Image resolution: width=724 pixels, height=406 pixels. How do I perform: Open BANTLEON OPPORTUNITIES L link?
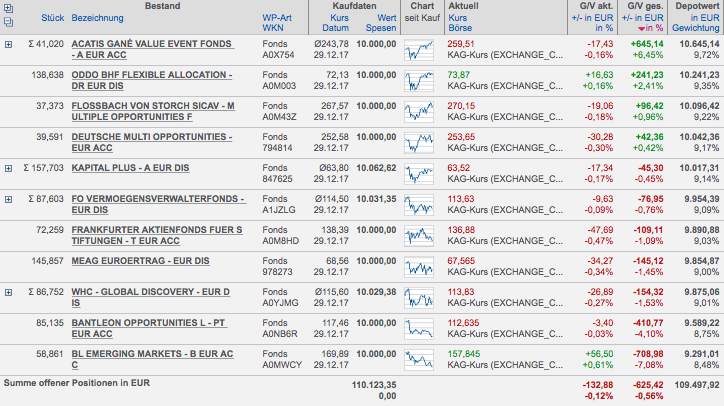coord(149,328)
